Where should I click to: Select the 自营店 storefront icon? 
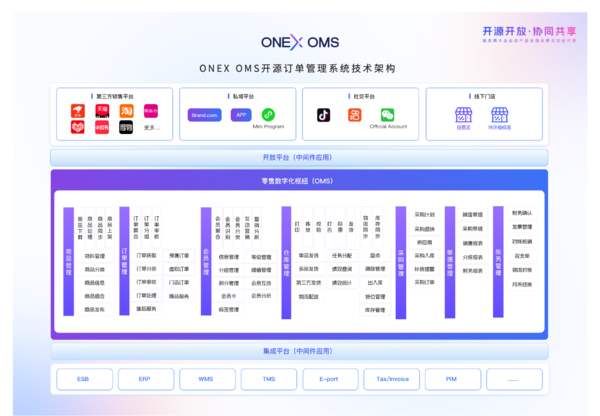463,115
